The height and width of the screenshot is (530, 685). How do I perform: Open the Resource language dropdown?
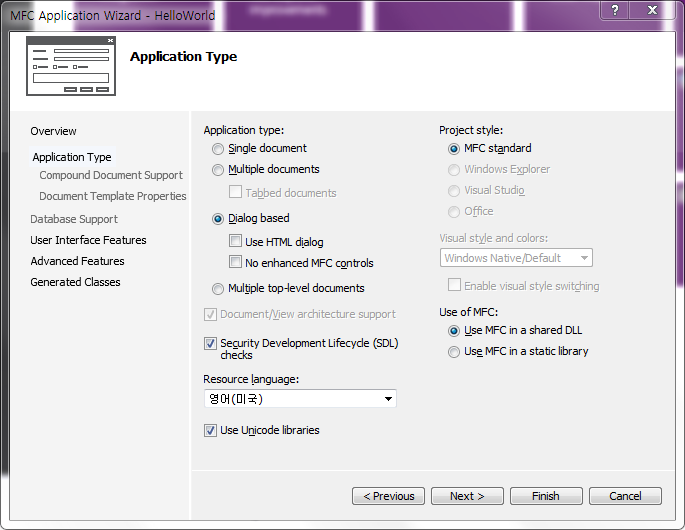point(300,398)
